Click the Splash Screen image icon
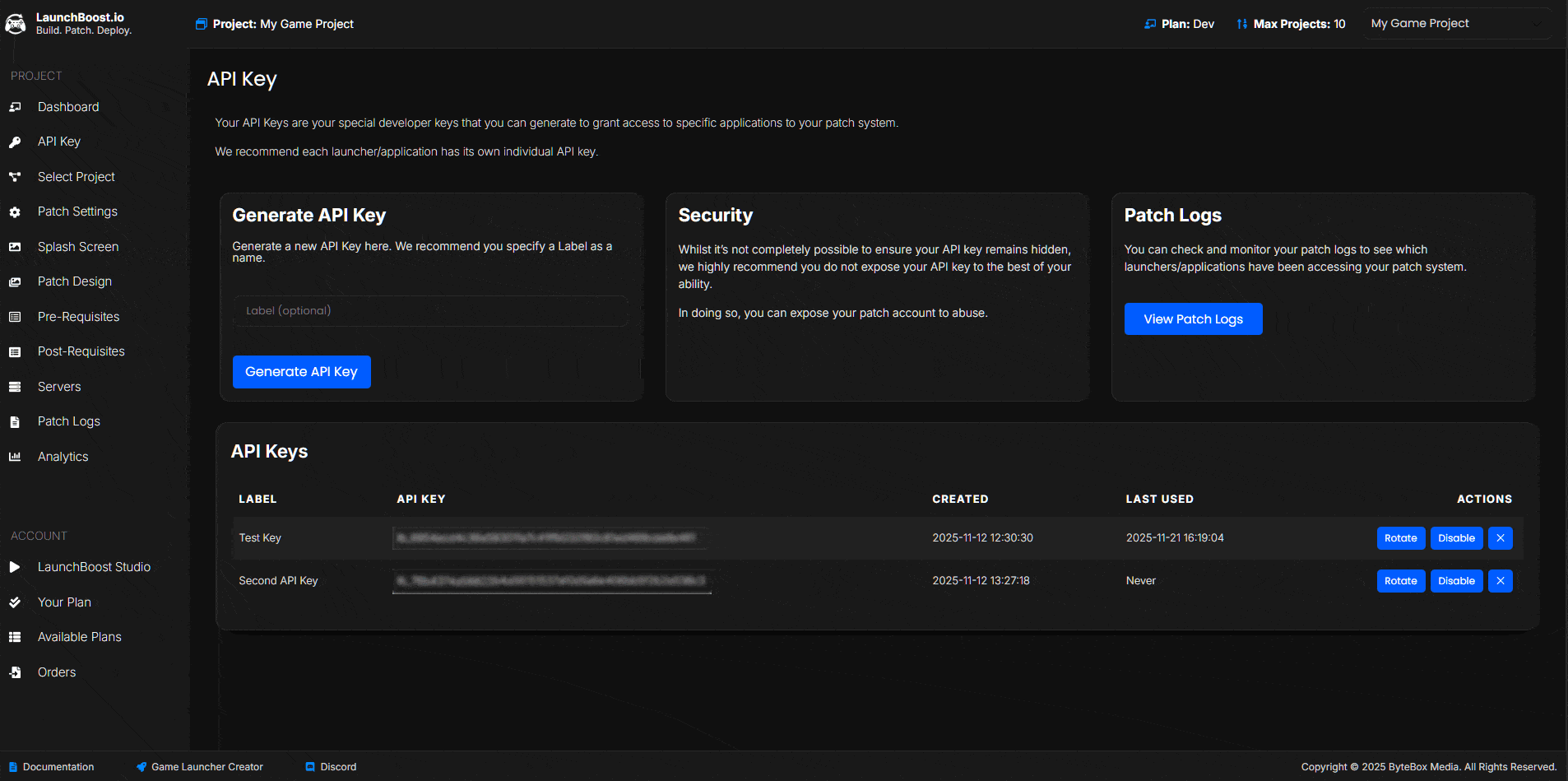 [x=15, y=247]
